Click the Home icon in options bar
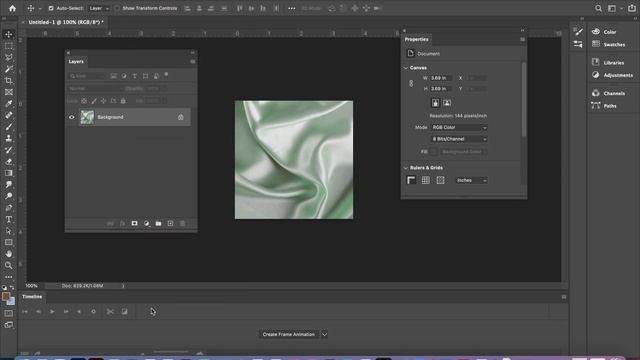 pyautogui.click(x=12, y=8)
